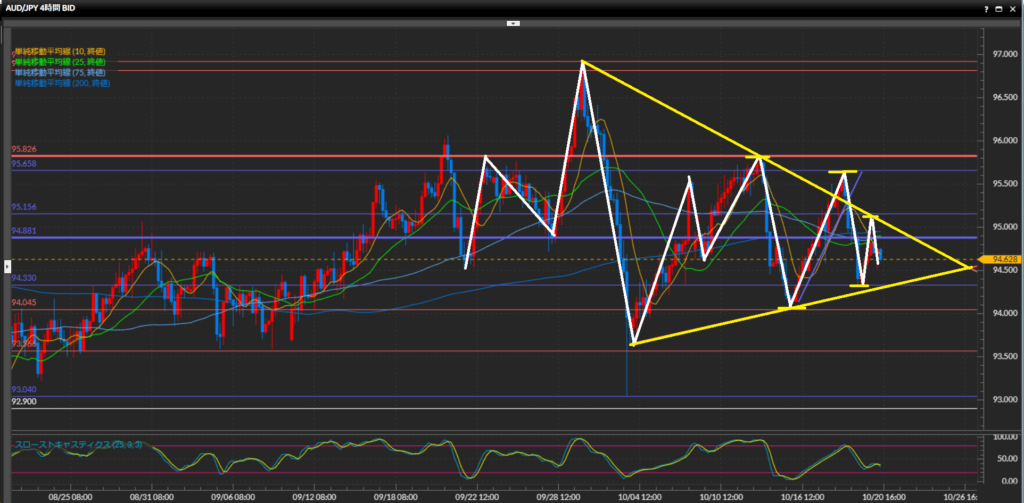Select the 200-period simple moving average label

62,84
